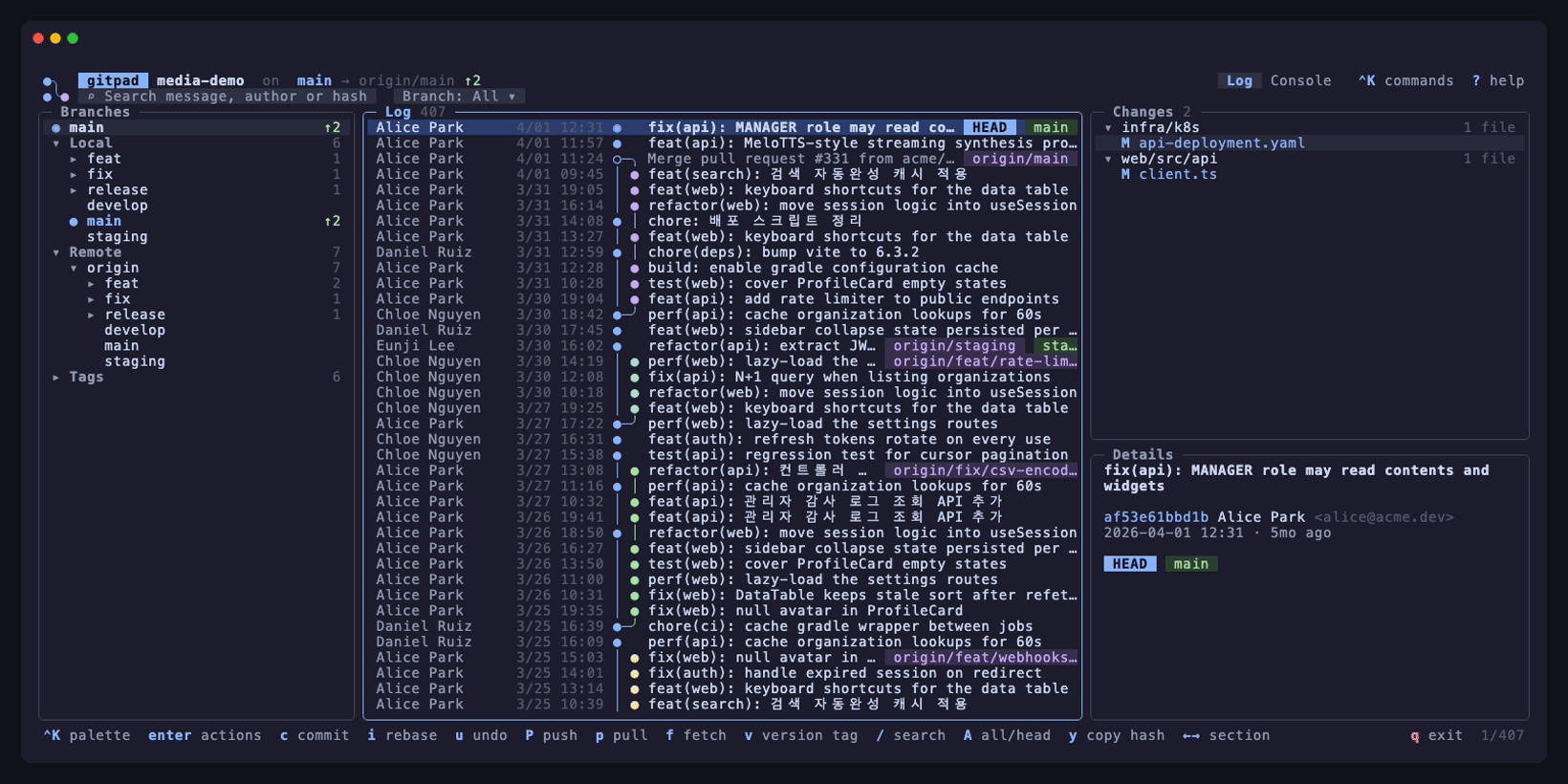
Task: Open client.ts in Changes
Action: point(1178,174)
